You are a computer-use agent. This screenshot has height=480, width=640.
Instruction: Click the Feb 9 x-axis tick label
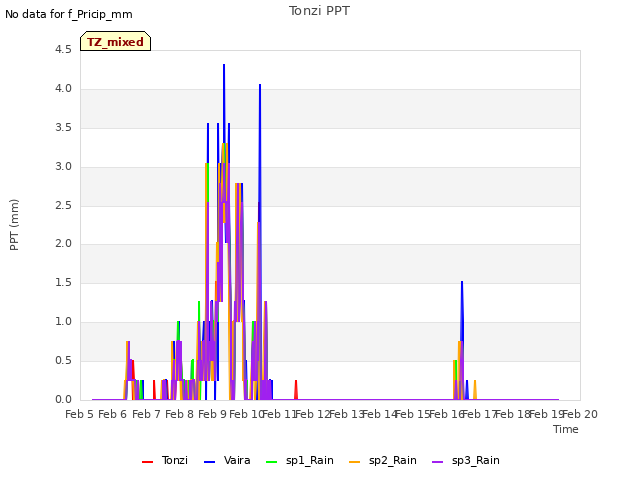pyautogui.click(x=213, y=414)
